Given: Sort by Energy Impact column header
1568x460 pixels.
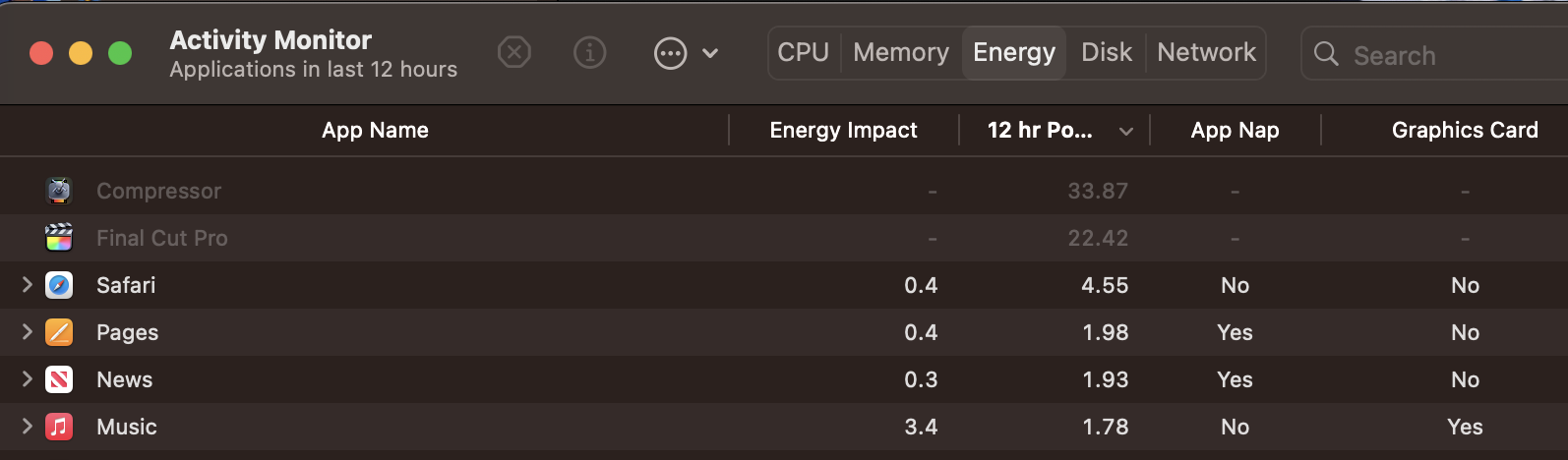Looking at the screenshot, I should [x=843, y=130].
